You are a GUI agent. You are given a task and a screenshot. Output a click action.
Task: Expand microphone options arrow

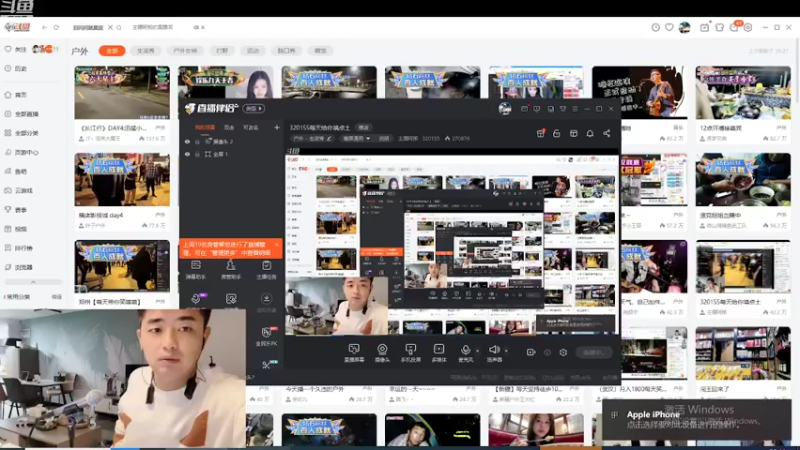point(477,351)
